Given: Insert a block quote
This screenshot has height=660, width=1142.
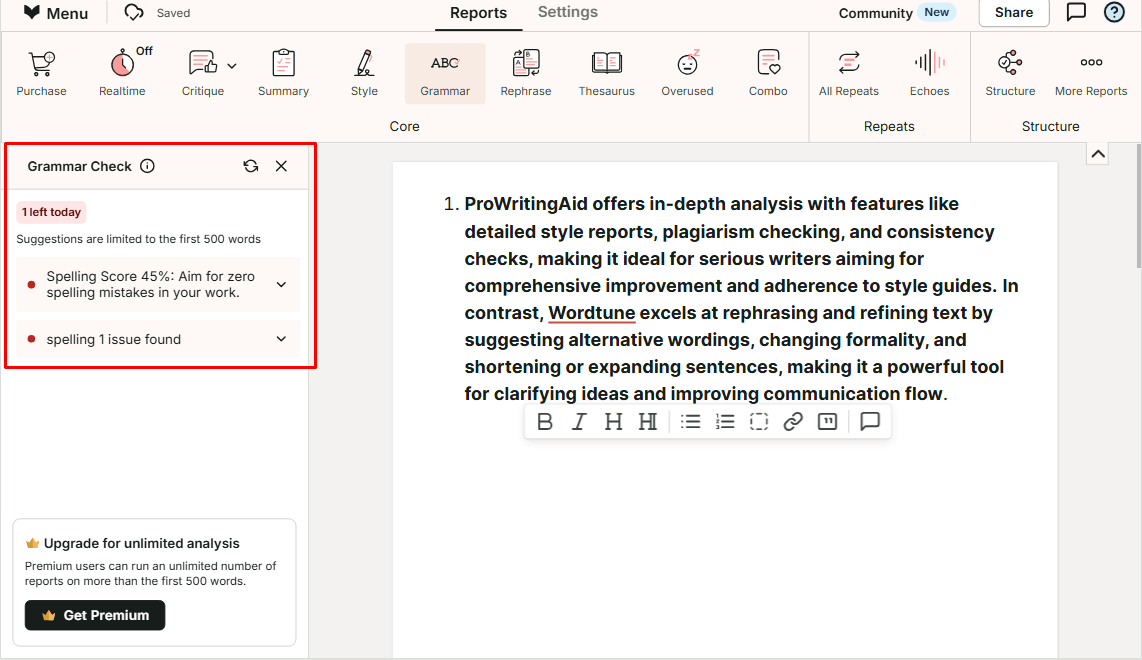Looking at the screenshot, I should (827, 422).
